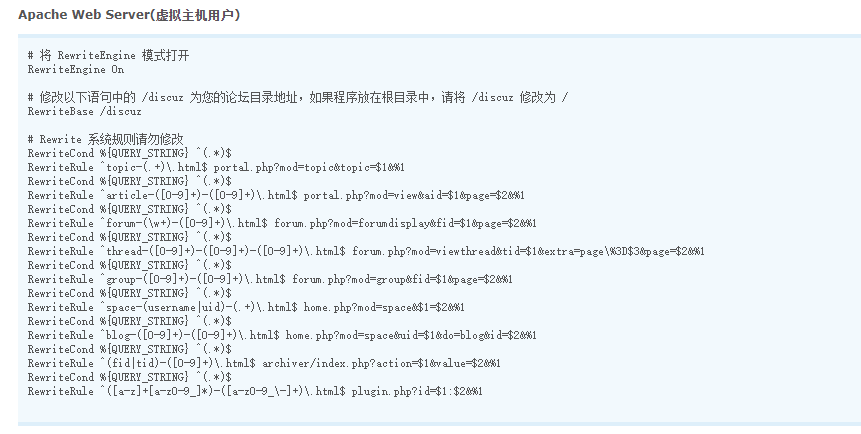Viewport: 861px width, 434px height.
Task: Click the plugin.php rewrite rule line
Action: tap(255, 392)
